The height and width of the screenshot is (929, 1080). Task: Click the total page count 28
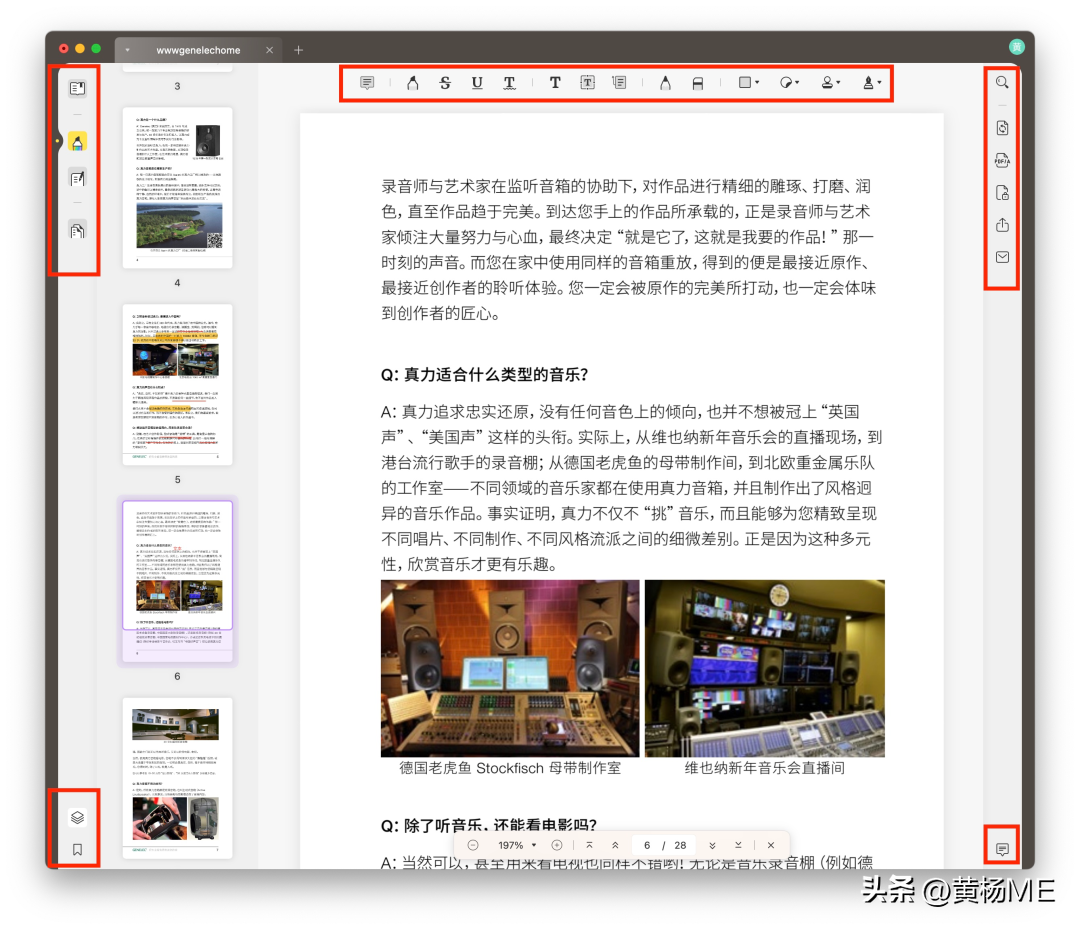click(x=681, y=845)
